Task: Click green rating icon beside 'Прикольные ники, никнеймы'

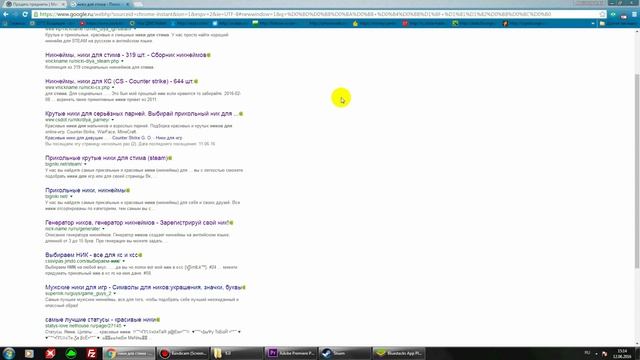Action: coord(128,191)
